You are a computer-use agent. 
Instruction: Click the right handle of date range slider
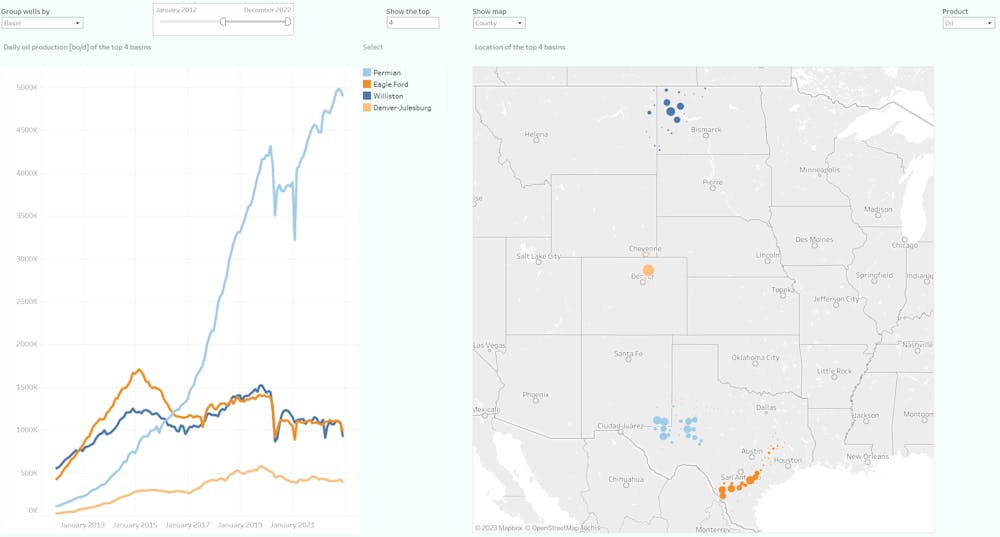[288, 21]
